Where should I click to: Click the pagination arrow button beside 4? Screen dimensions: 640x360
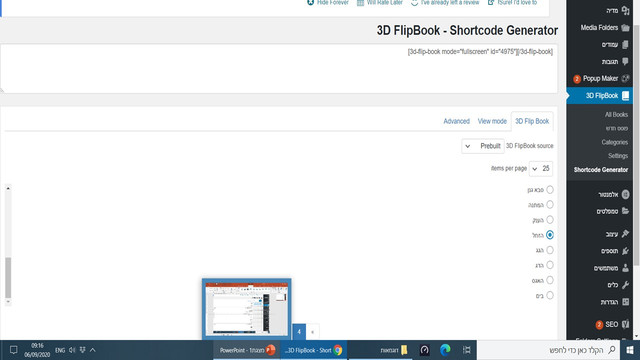point(313,332)
